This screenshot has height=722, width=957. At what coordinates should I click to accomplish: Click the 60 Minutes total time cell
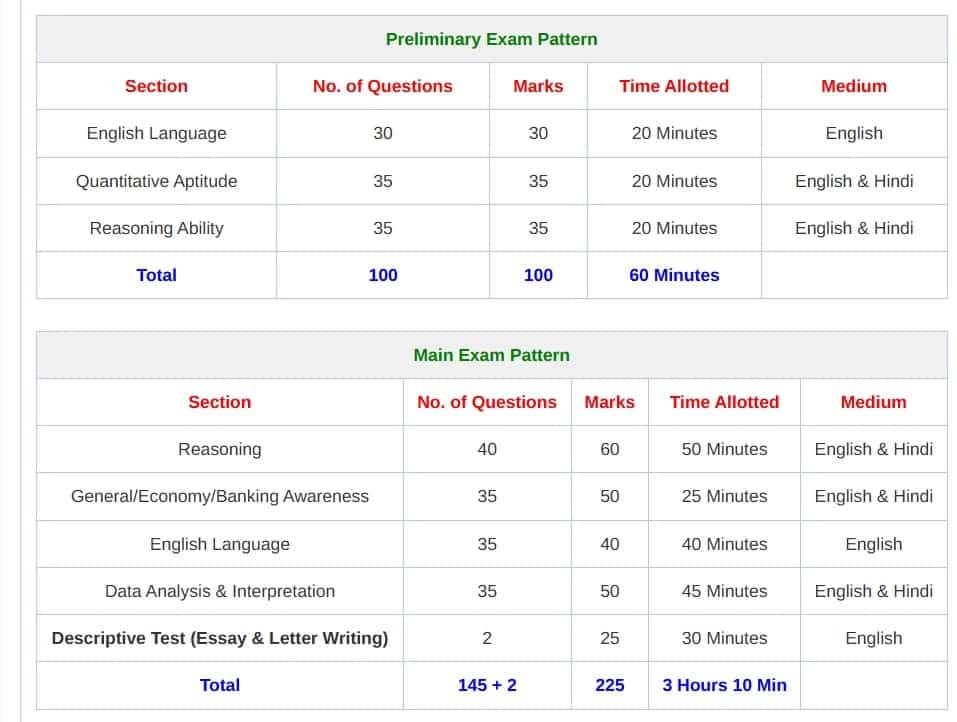[x=674, y=275]
